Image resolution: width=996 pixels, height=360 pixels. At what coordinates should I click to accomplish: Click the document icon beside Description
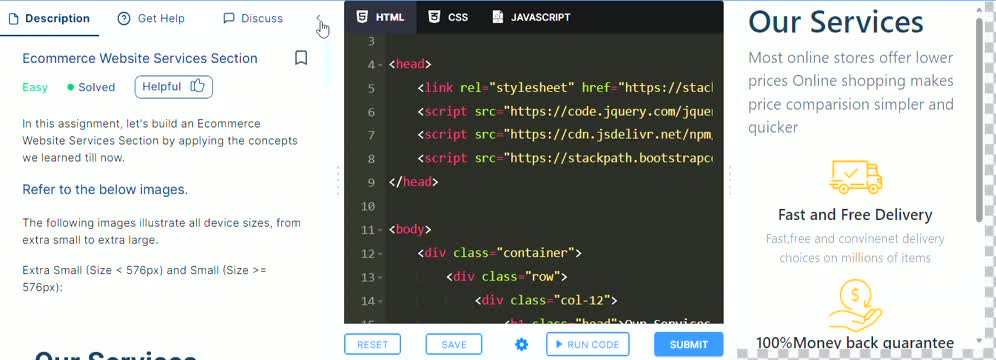13,18
